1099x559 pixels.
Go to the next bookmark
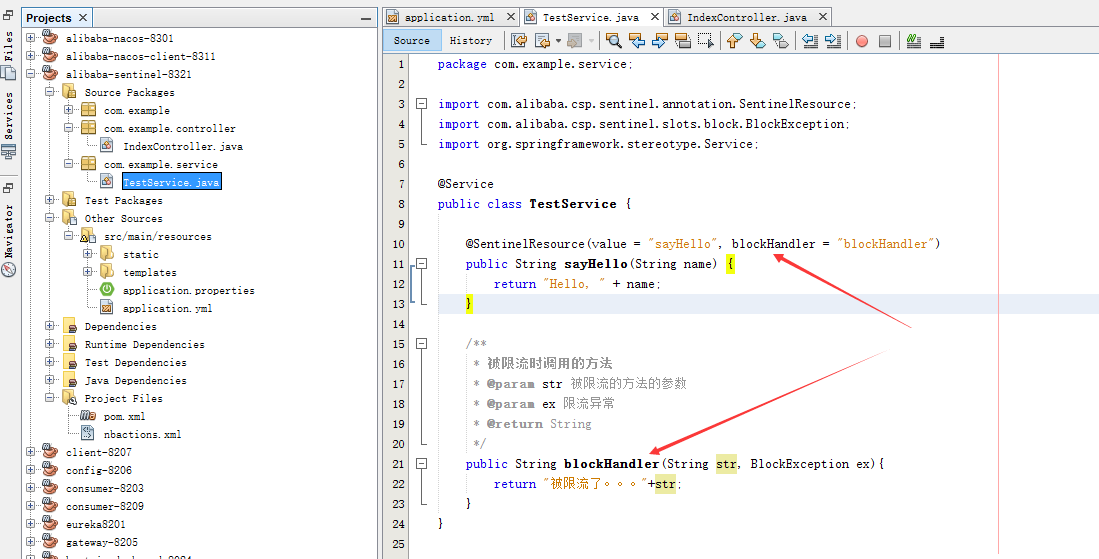pyautogui.click(x=757, y=41)
